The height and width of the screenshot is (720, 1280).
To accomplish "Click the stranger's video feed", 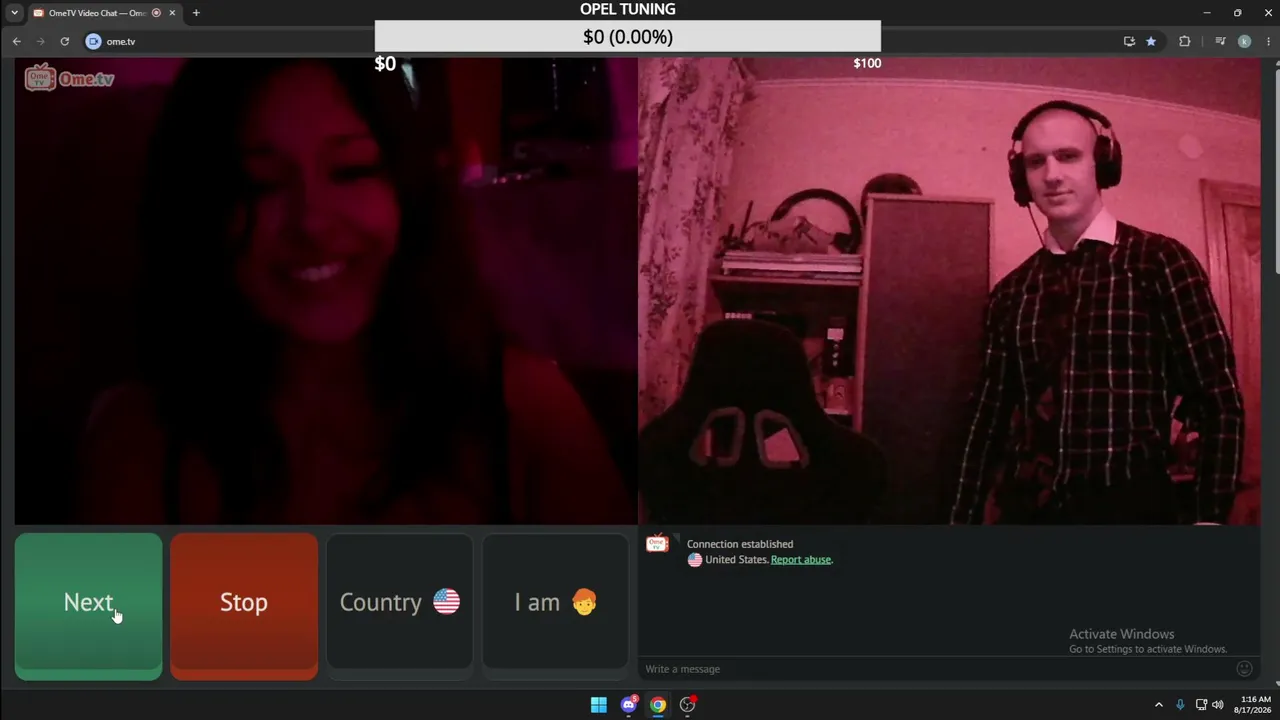I will click(x=326, y=291).
